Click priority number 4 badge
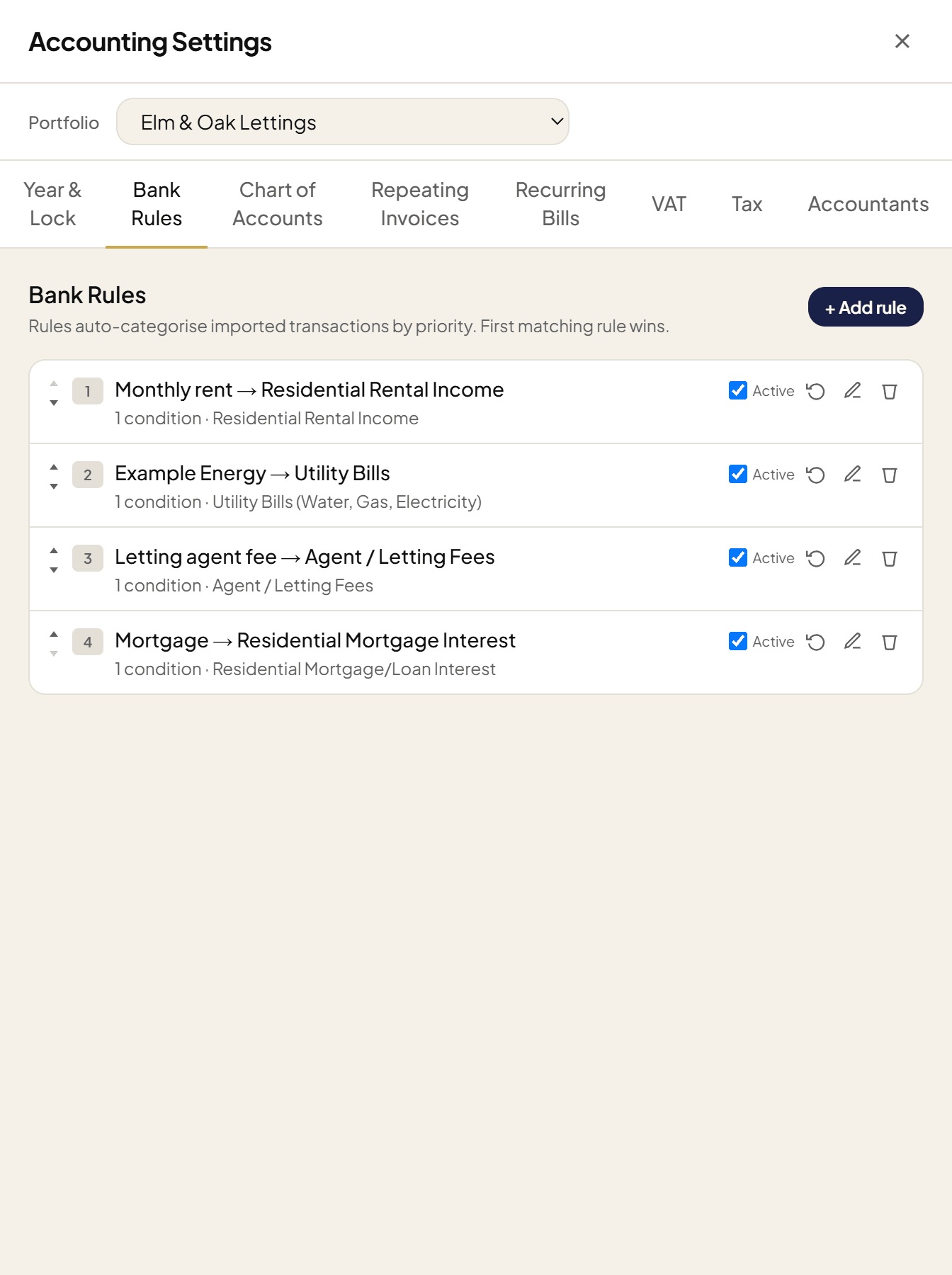Image resolution: width=952 pixels, height=1275 pixels. [x=88, y=642]
